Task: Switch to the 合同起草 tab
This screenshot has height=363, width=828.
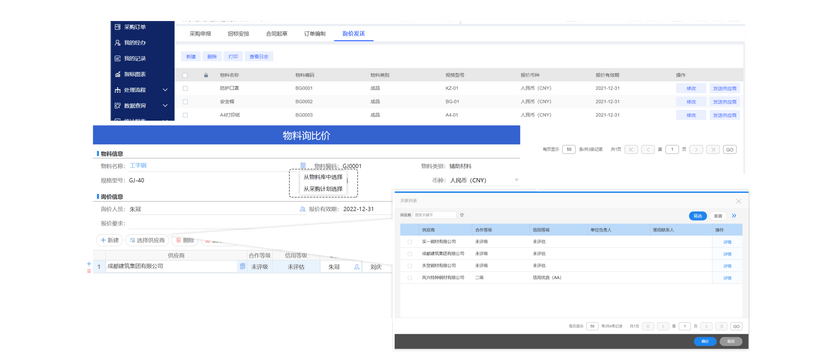Action: (x=276, y=33)
